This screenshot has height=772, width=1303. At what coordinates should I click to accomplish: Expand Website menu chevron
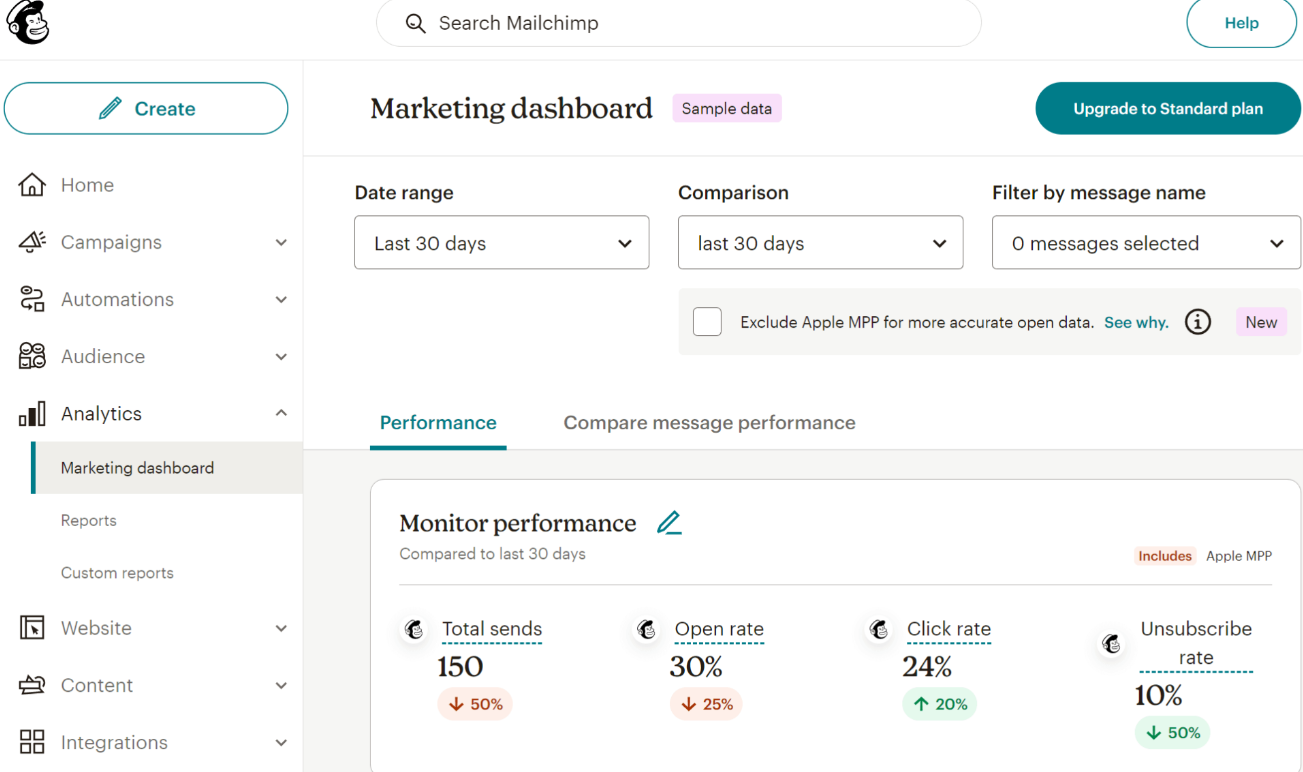click(x=281, y=628)
